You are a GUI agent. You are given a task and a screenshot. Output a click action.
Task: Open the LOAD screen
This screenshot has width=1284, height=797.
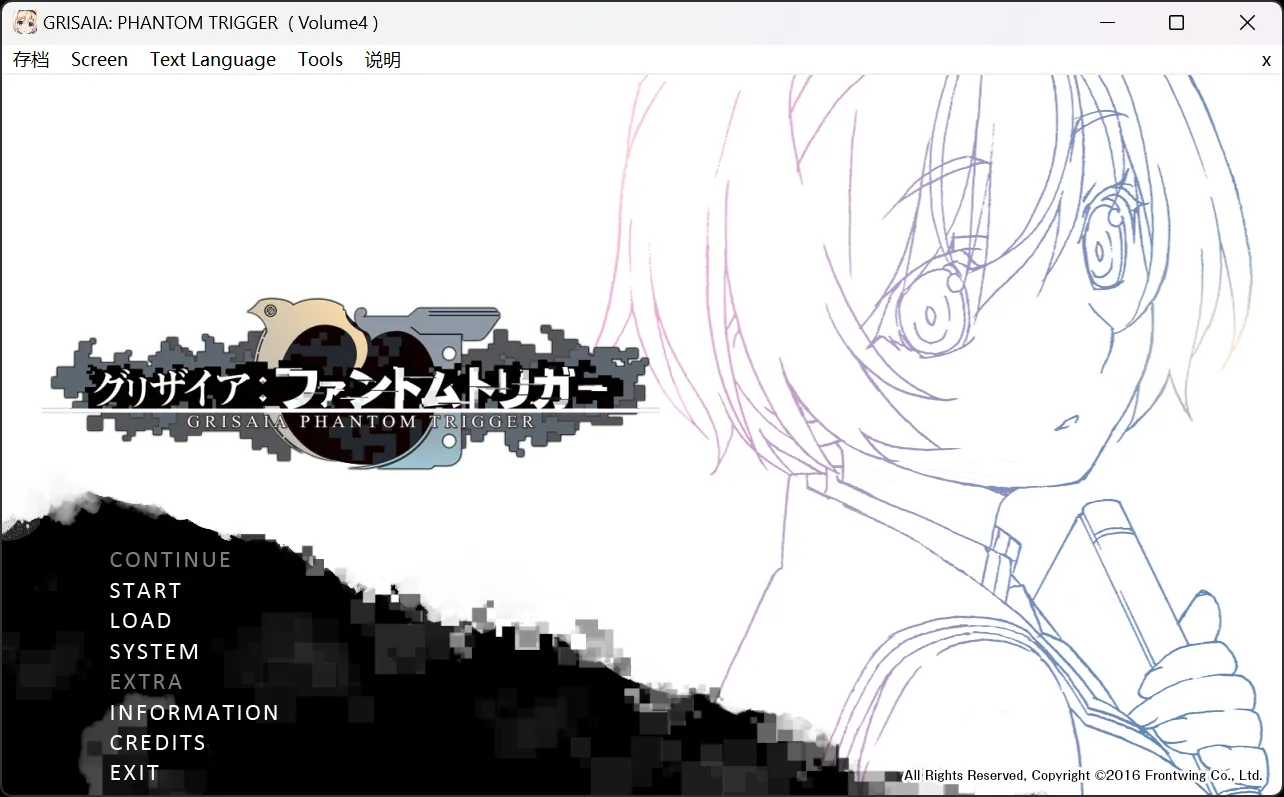coord(140,621)
